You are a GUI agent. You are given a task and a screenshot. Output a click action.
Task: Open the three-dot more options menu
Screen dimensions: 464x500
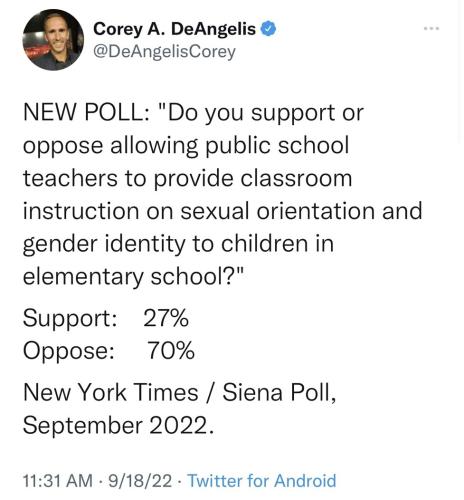click(432, 29)
